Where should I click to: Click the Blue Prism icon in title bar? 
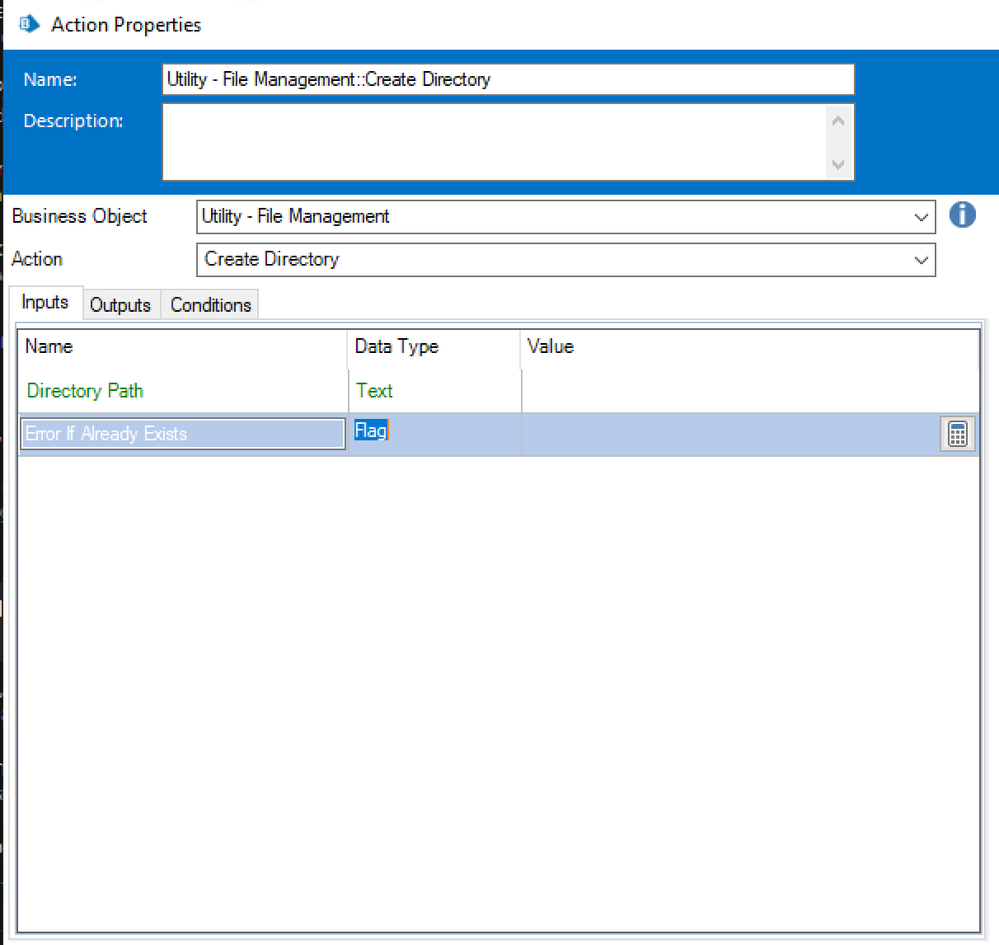29,25
